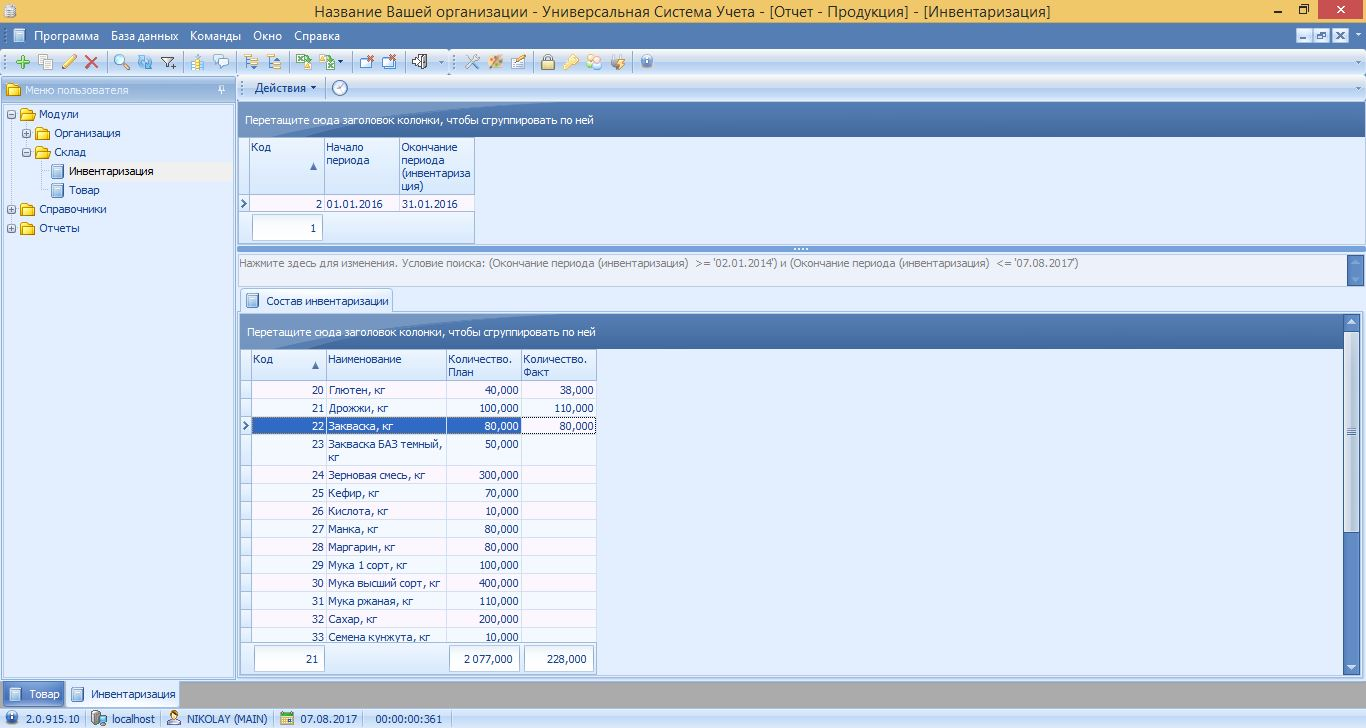Viewport: 1366px width, 728px height.
Task: Open the Окно menu
Action: tap(268, 36)
